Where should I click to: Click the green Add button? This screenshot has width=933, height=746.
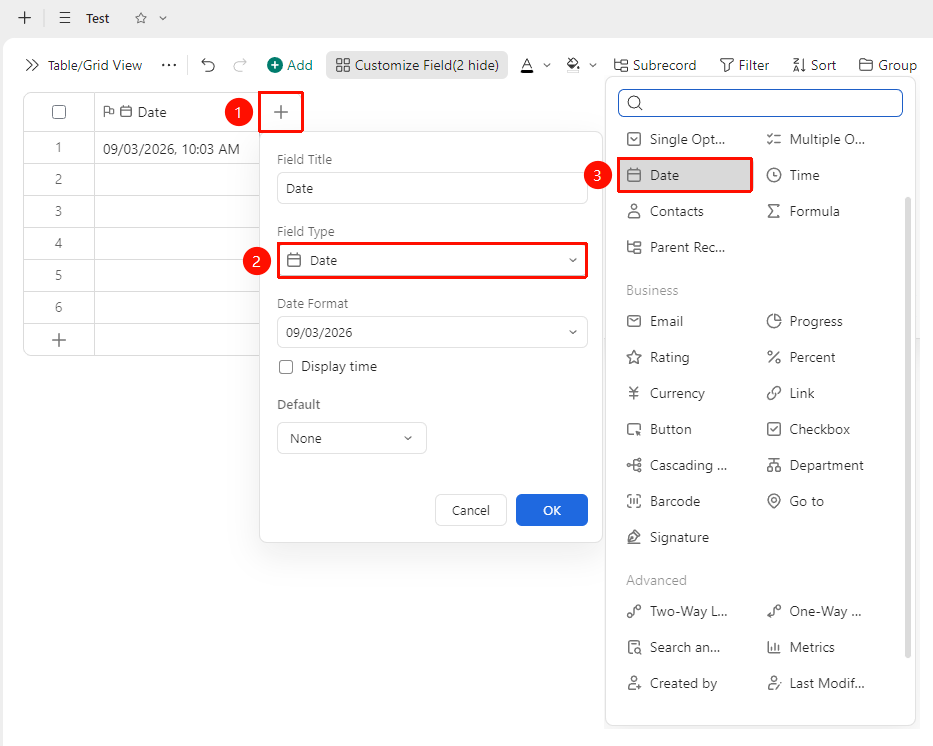point(290,65)
